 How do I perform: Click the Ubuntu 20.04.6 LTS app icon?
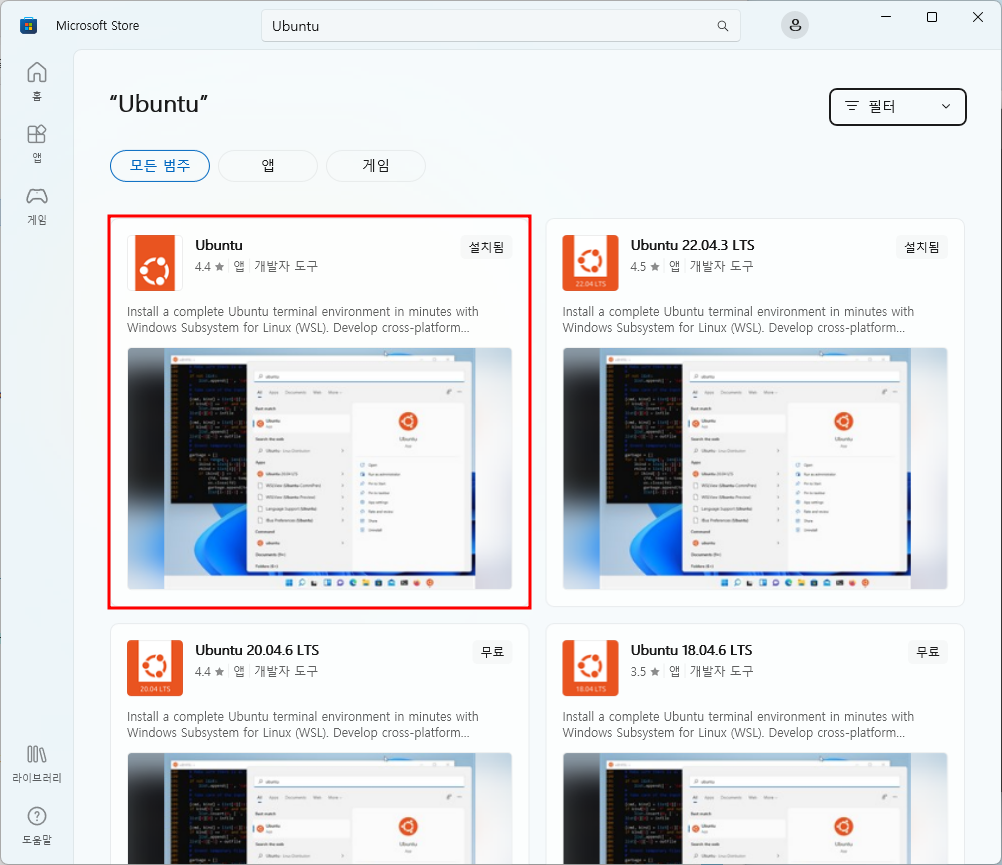(155, 668)
